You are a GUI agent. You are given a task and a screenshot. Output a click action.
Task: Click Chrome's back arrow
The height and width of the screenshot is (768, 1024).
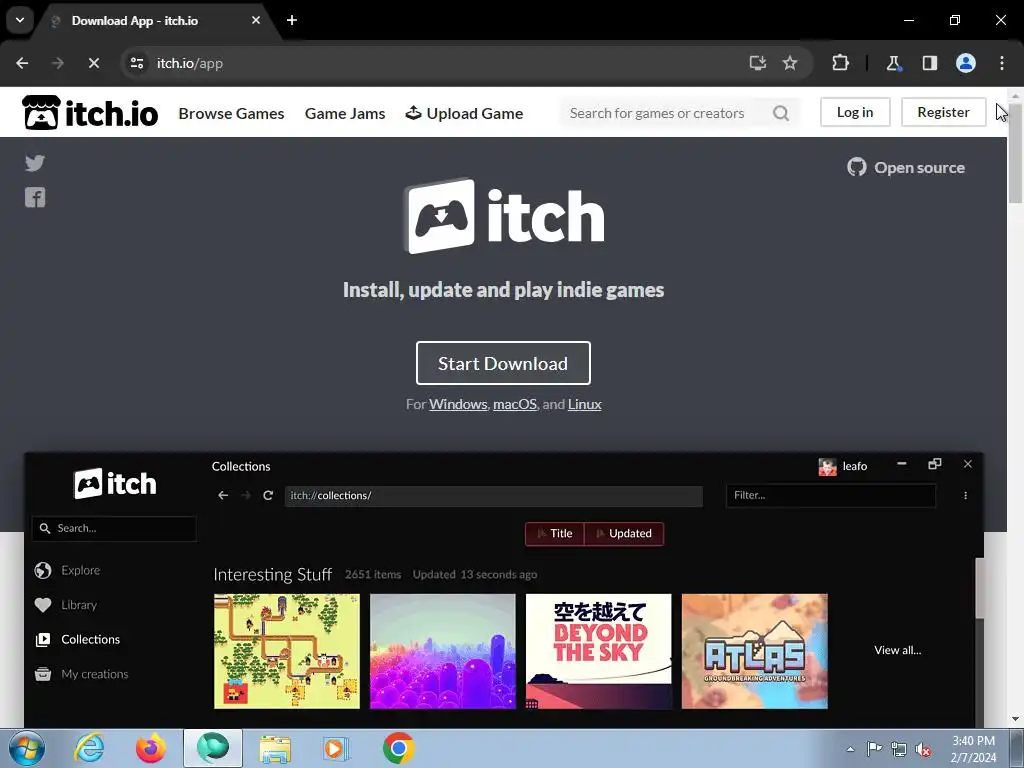point(22,63)
